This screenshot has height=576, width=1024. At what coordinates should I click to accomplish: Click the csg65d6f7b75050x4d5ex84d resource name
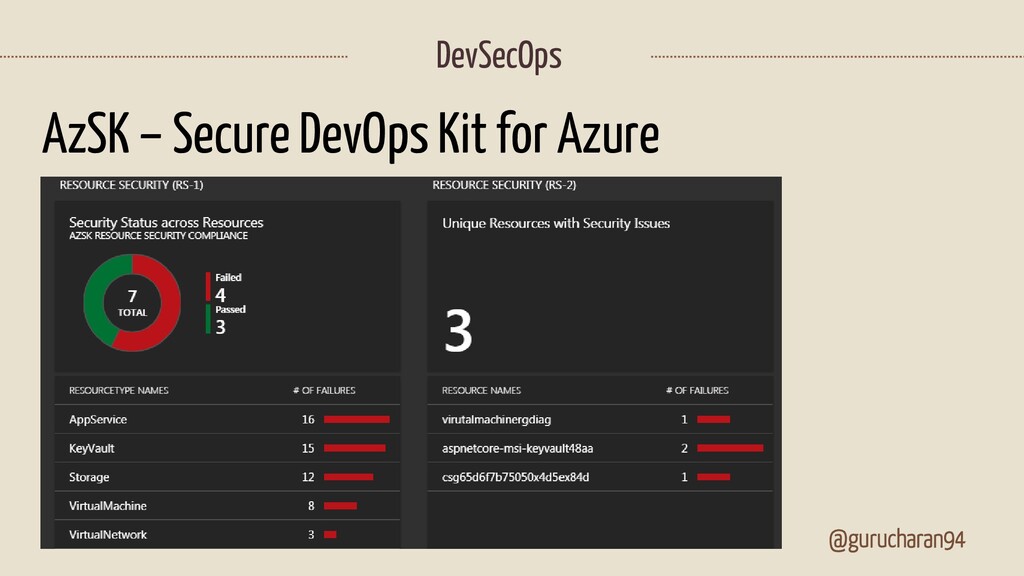515,477
